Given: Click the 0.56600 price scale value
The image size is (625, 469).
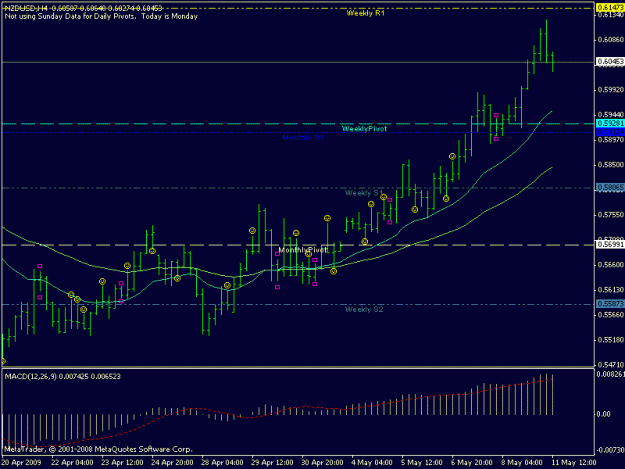Looking at the screenshot, I should [610, 265].
